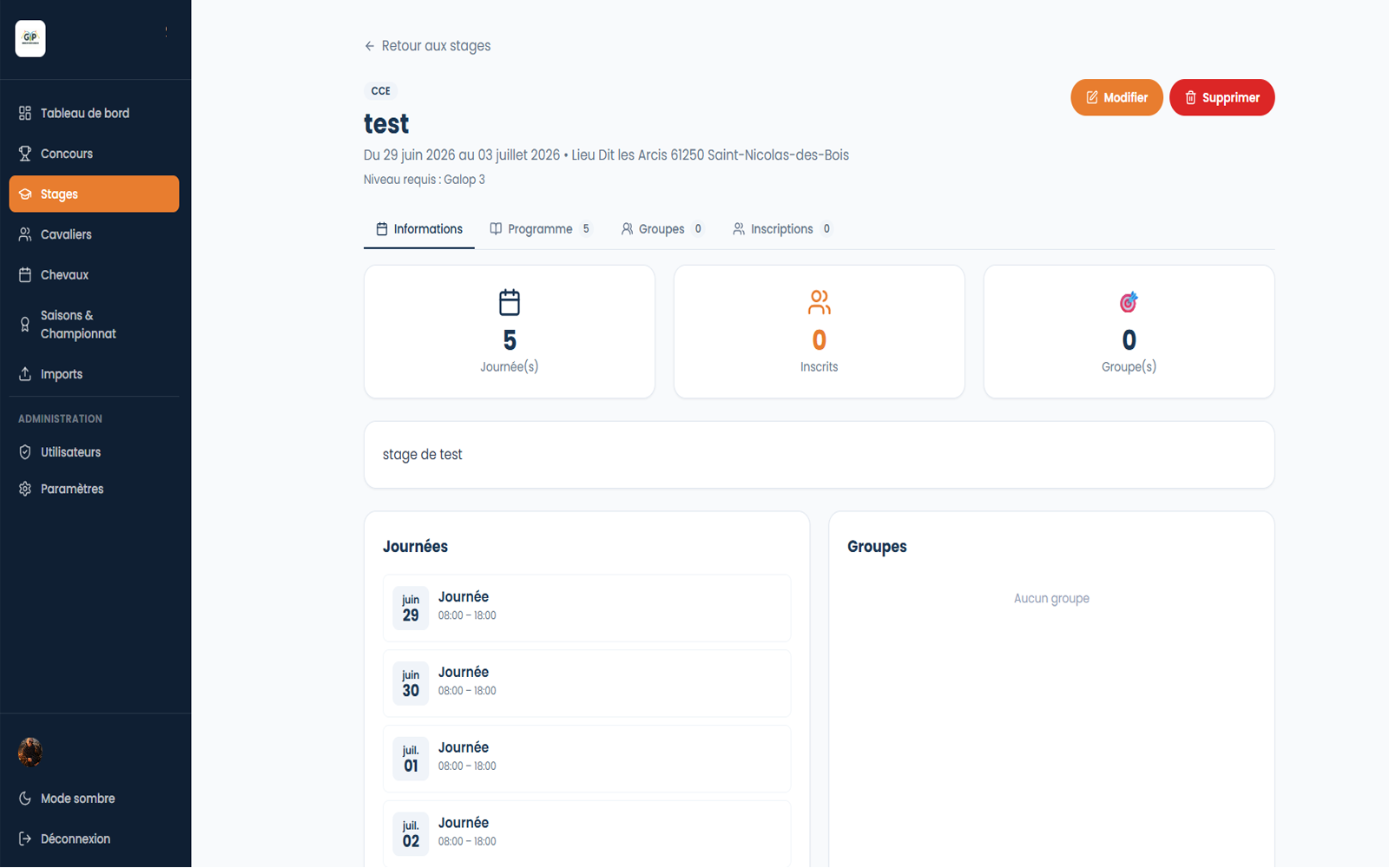Open Paramètres administration page

(94, 489)
